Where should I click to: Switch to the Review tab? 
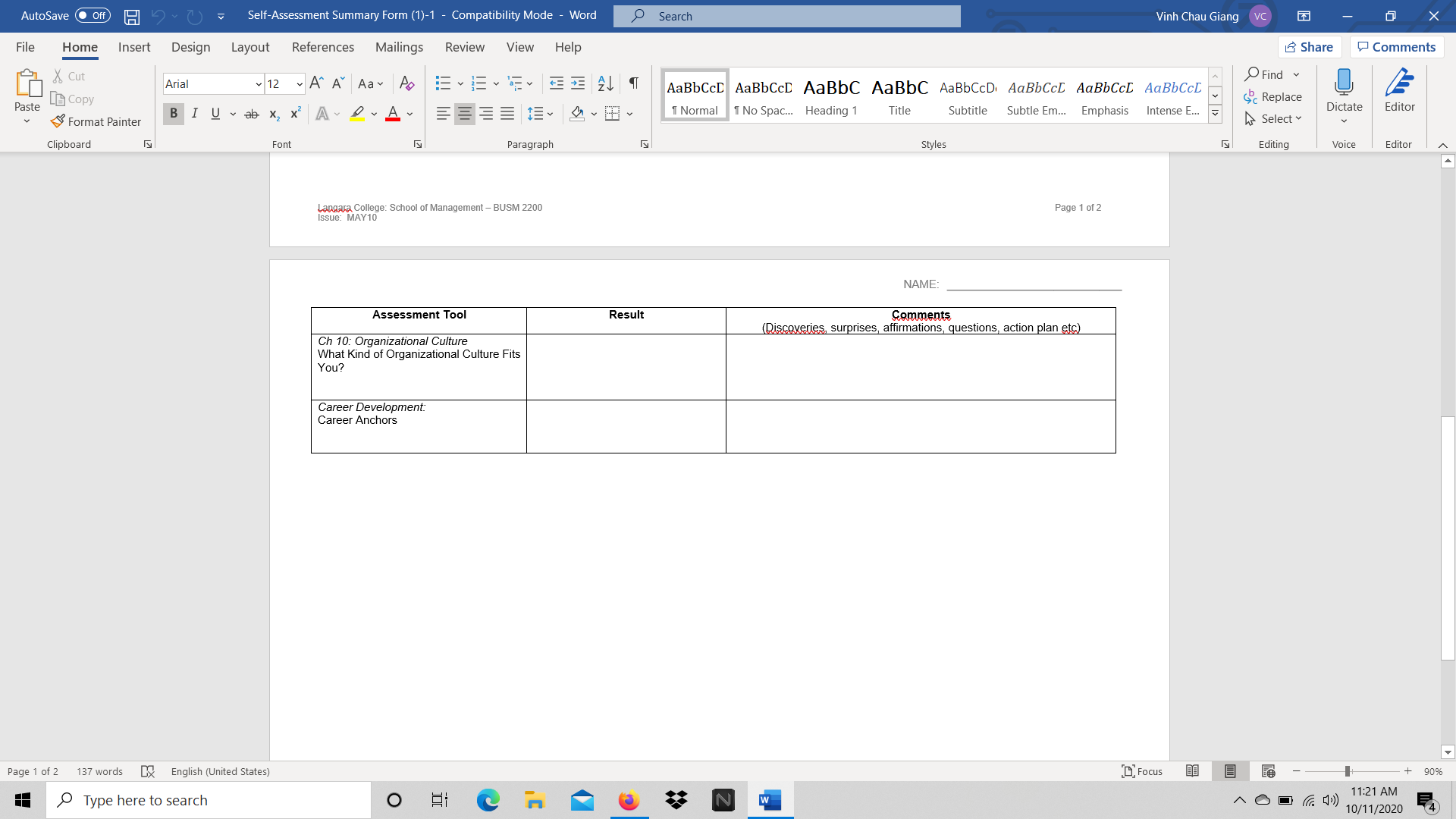tap(465, 47)
